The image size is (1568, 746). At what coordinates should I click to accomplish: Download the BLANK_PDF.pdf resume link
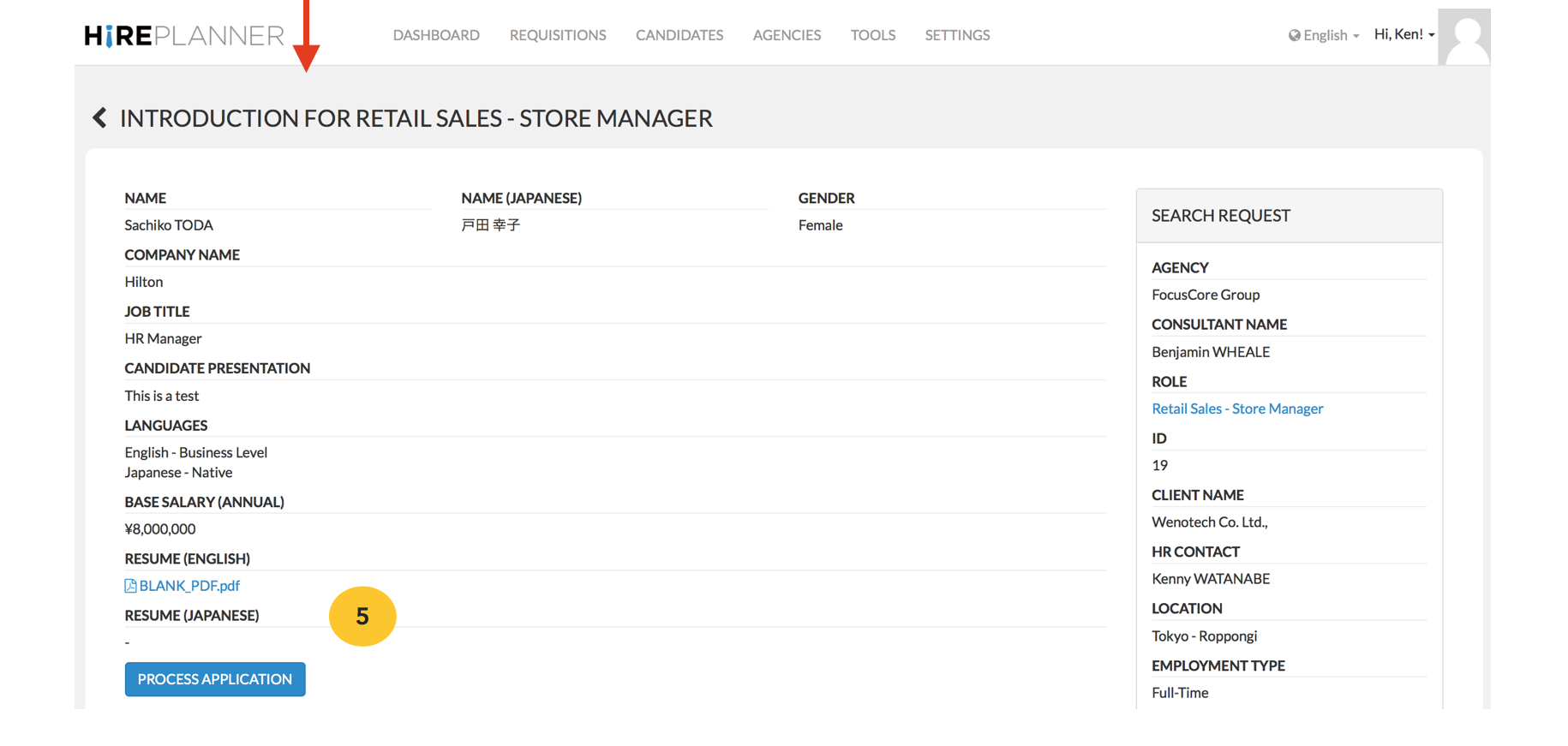pos(189,586)
